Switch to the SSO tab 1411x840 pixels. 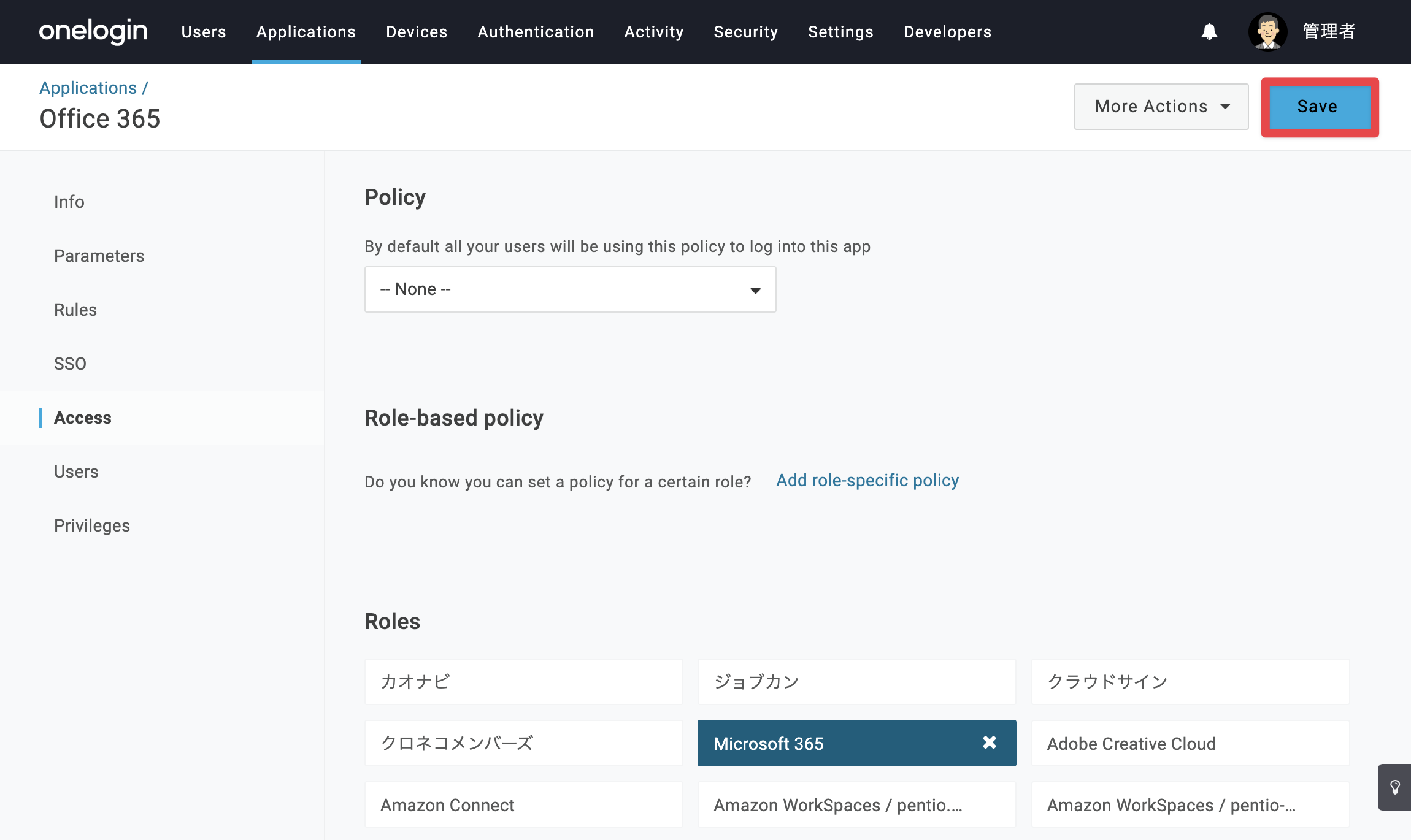(x=70, y=364)
